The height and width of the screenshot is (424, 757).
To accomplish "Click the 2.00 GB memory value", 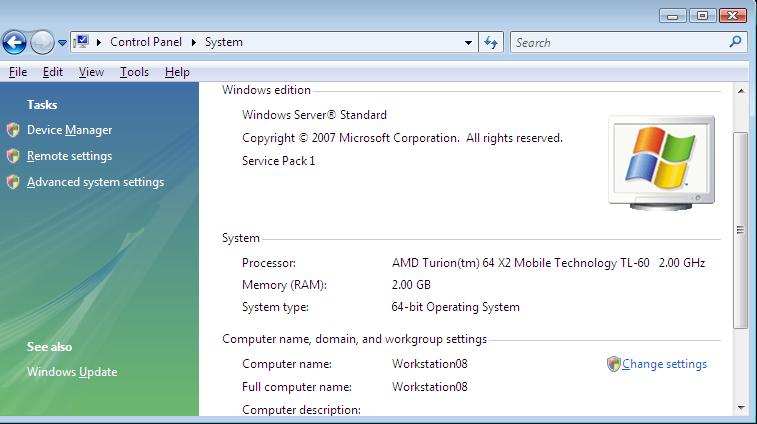I will 411,285.
